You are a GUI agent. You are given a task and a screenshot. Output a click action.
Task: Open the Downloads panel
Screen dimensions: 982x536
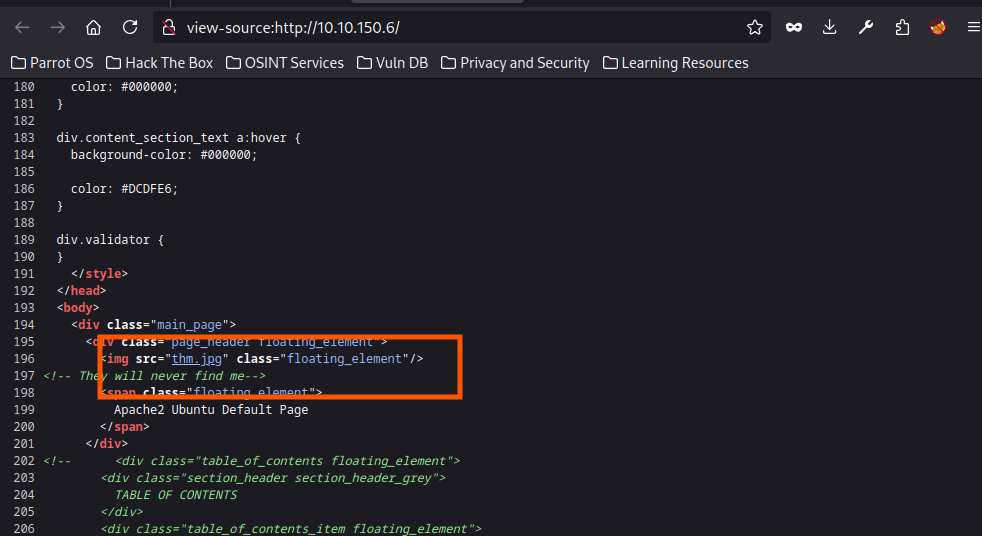pyautogui.click(x=829, y=28)
